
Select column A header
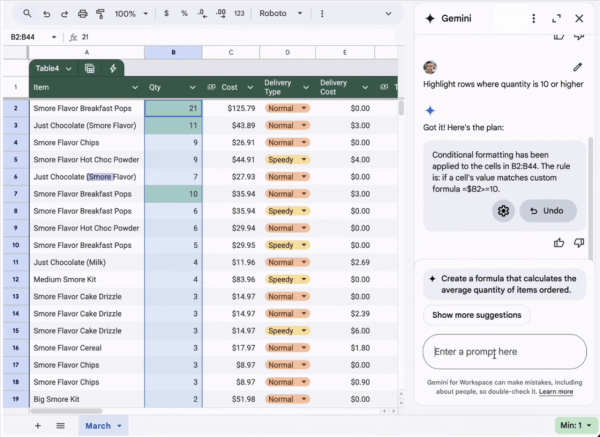click(x=87, y=52)
